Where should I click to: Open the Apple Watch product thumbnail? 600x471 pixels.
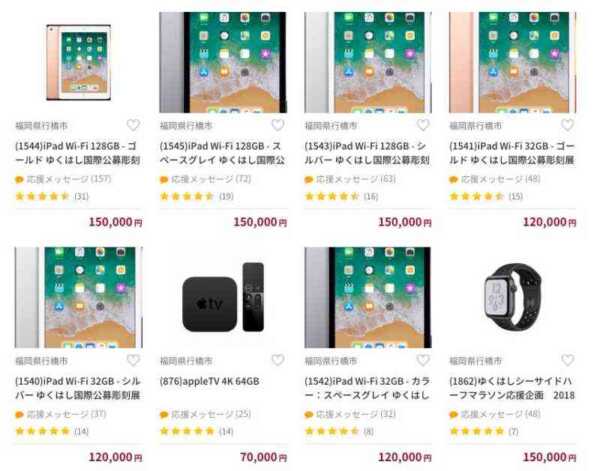pyautogui.click(x=513, y=297)
